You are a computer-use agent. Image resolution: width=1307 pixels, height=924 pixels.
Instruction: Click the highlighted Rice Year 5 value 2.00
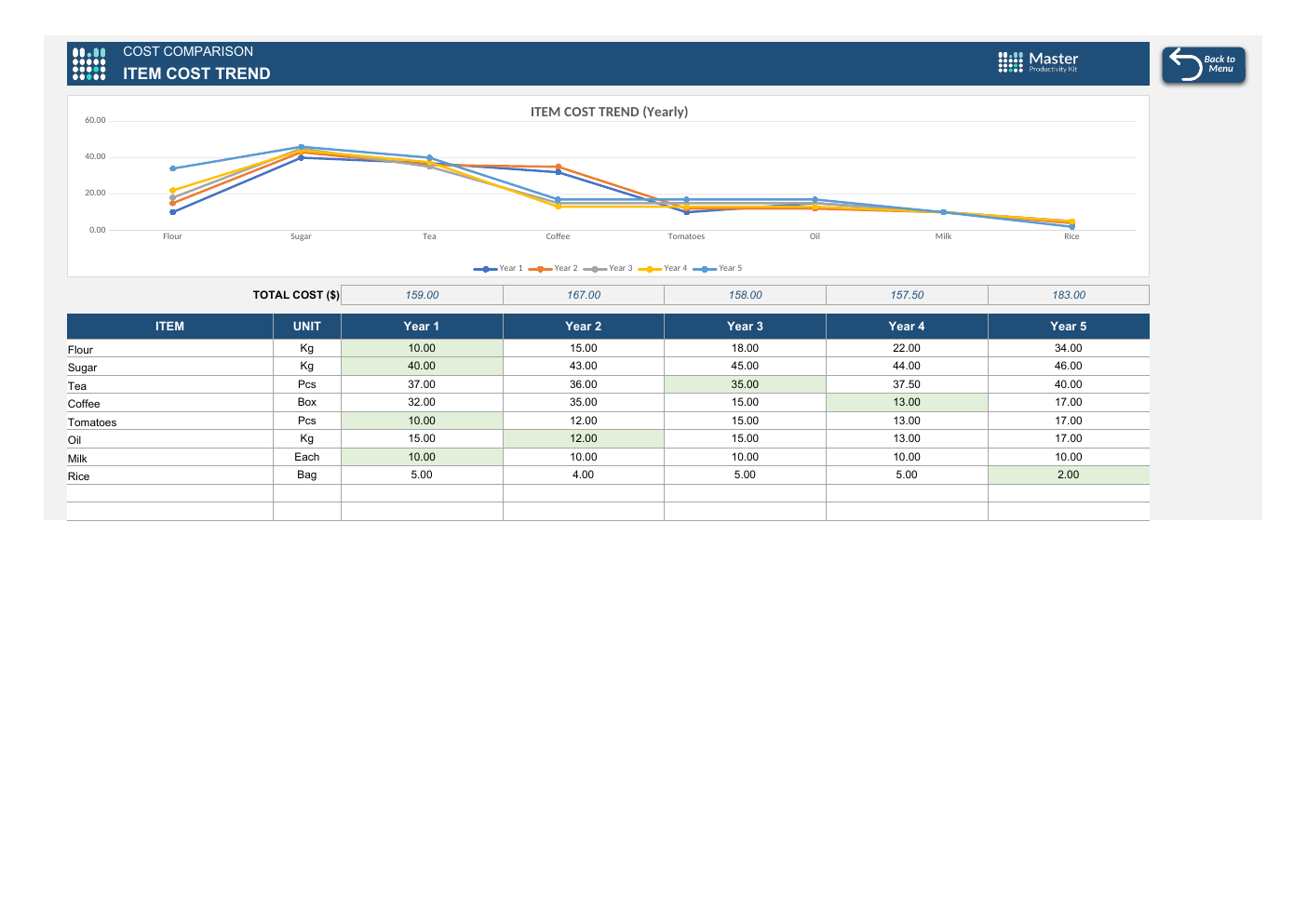pos(1069,475)
